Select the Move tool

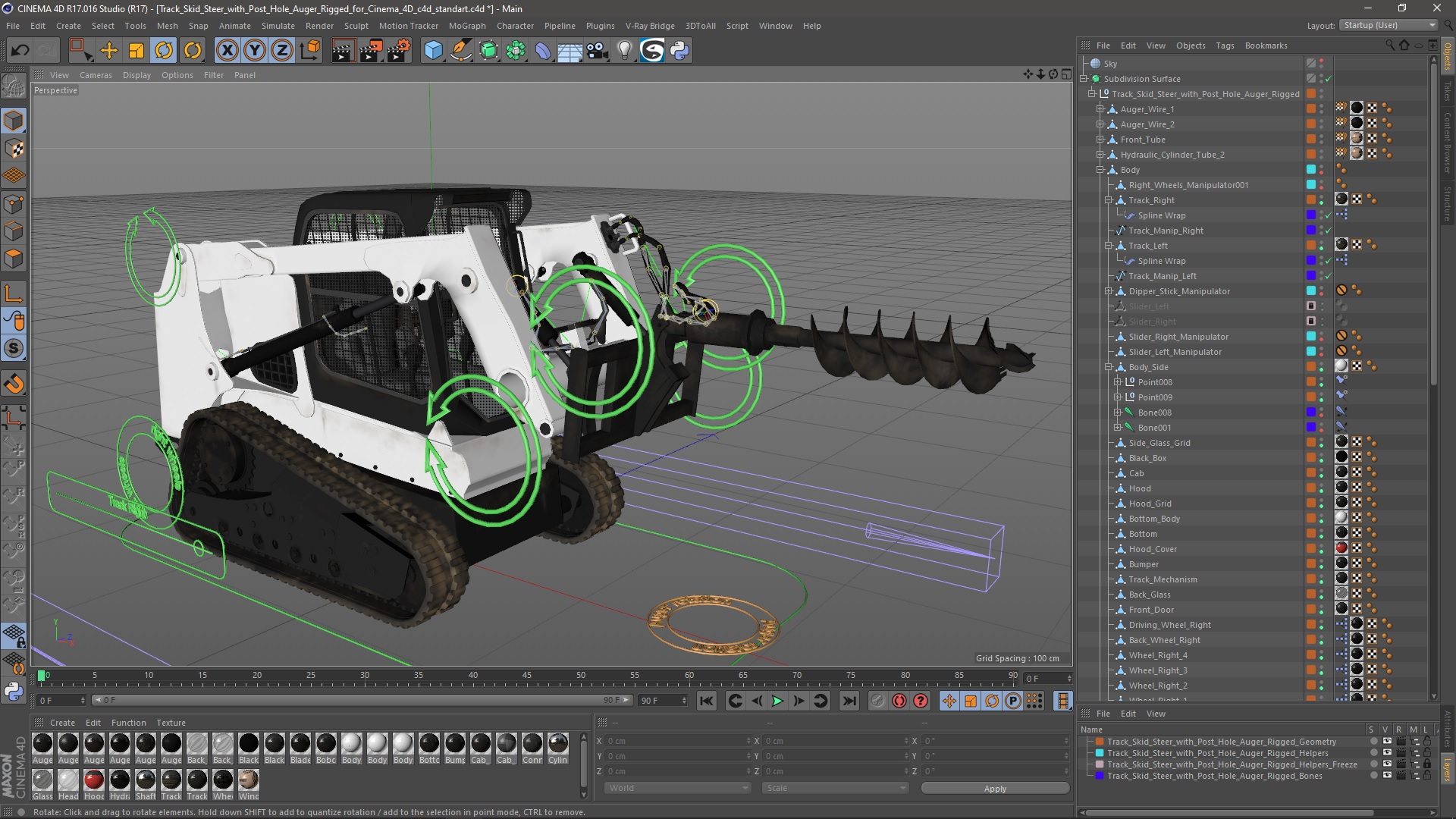(109, 51)
